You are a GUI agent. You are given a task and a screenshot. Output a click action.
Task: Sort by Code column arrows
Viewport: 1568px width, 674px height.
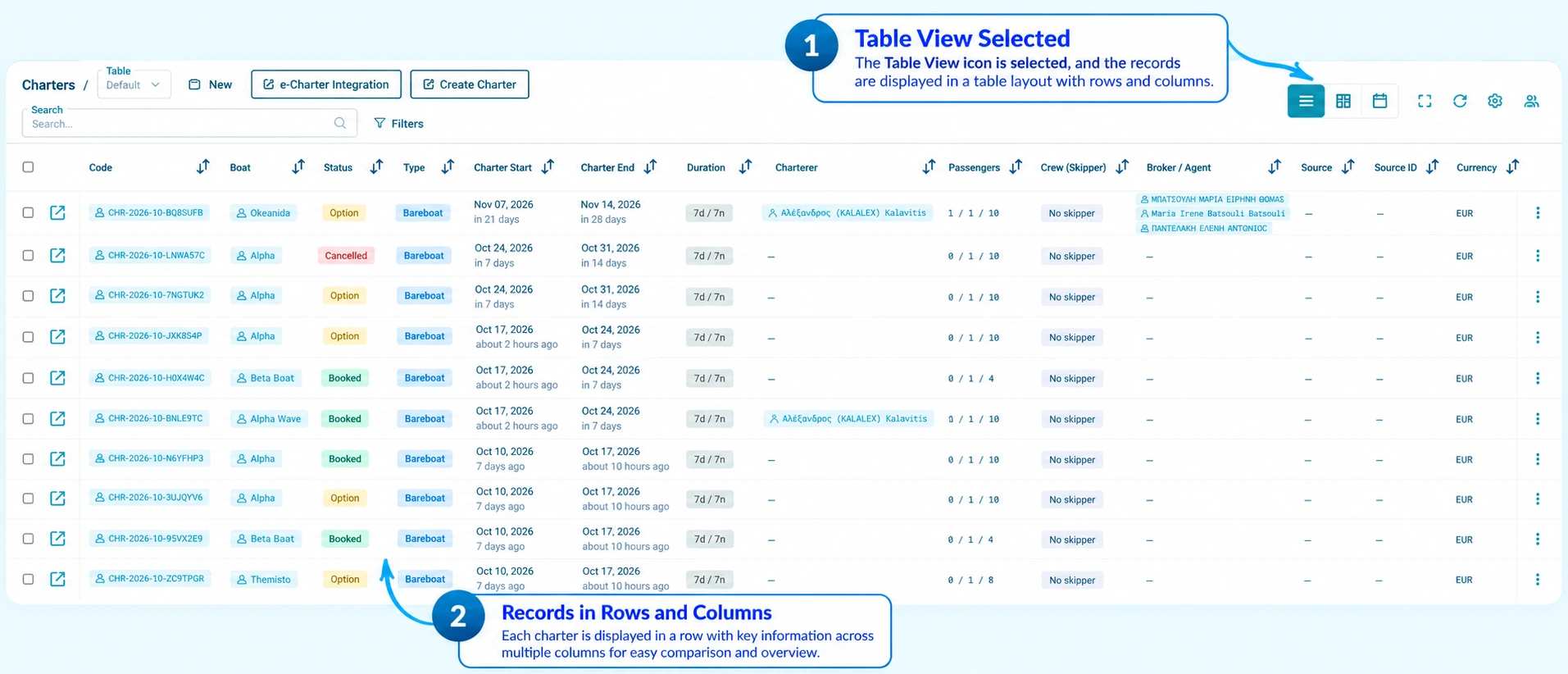[x=202, y=166]
